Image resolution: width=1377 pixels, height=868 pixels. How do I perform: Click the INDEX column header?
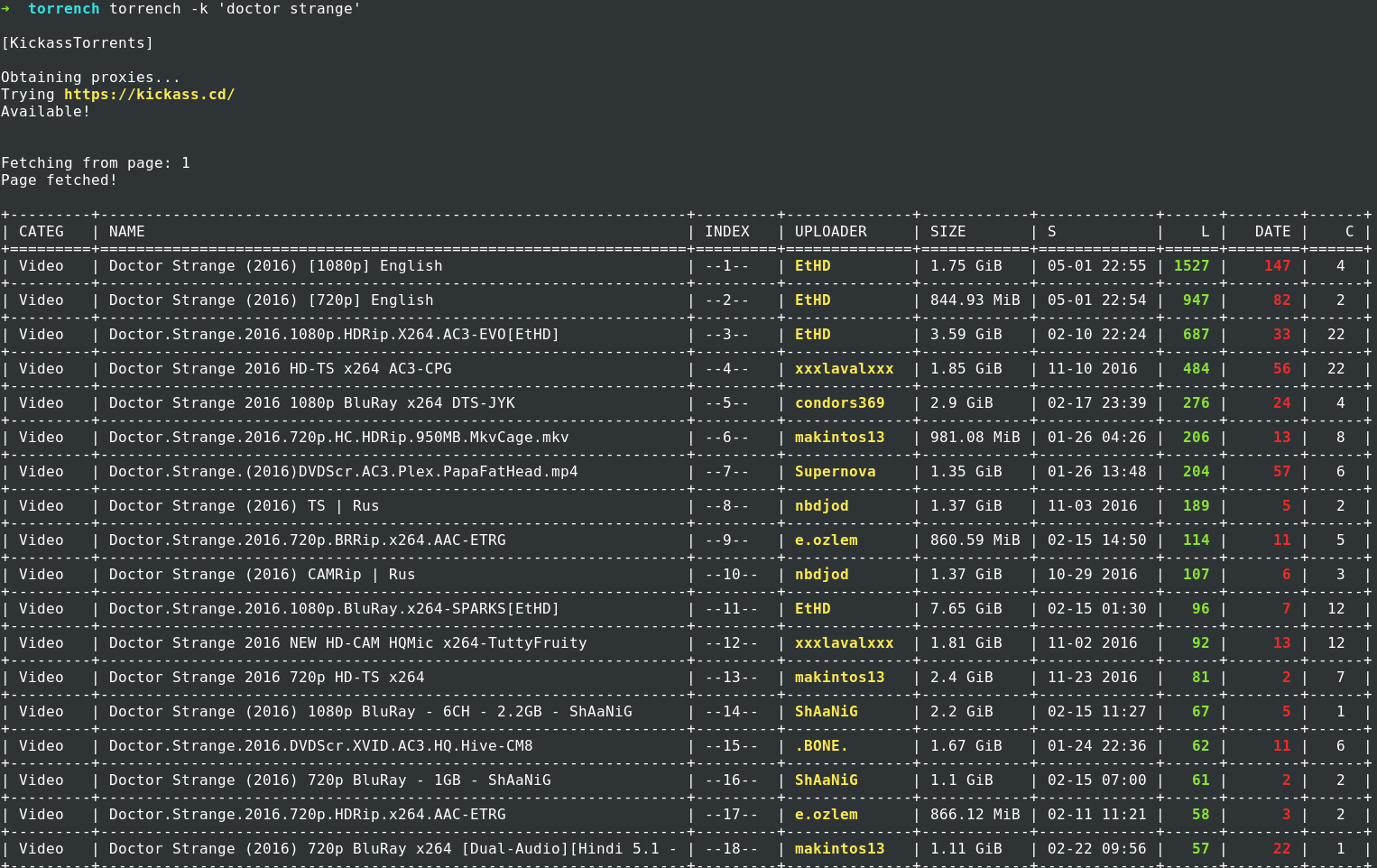point(727,231)
